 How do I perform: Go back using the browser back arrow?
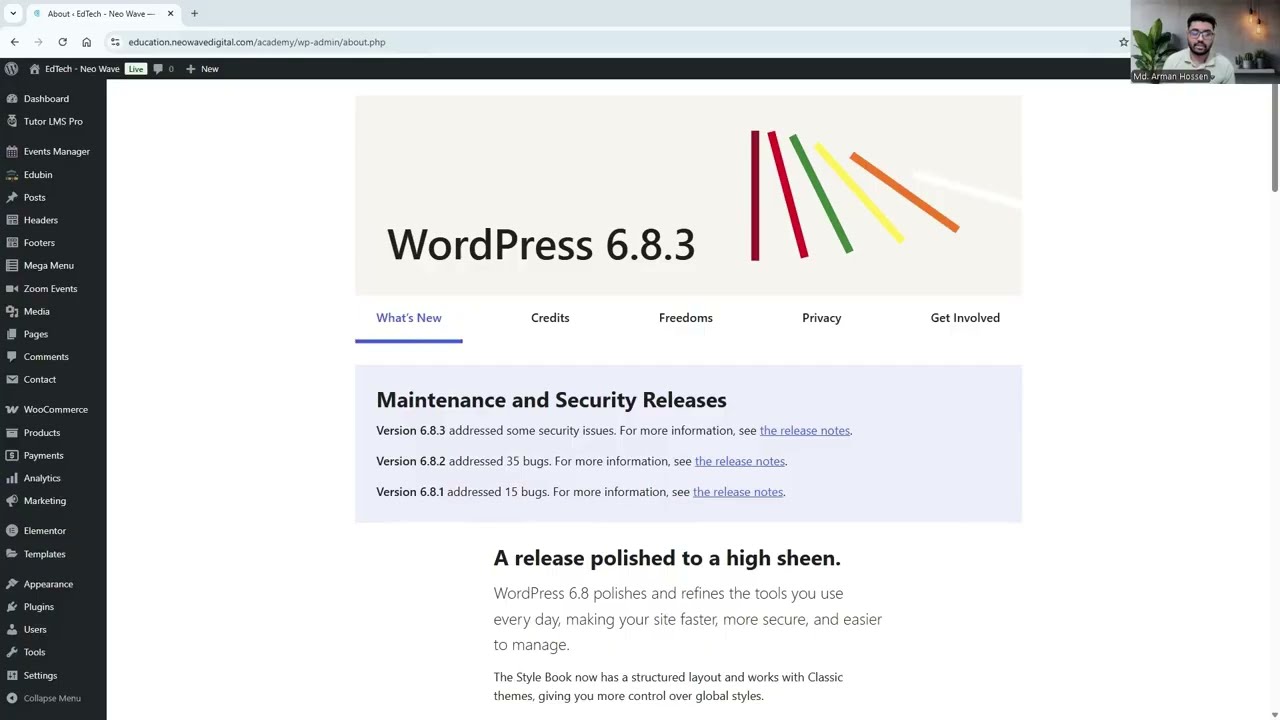(14, 42)
